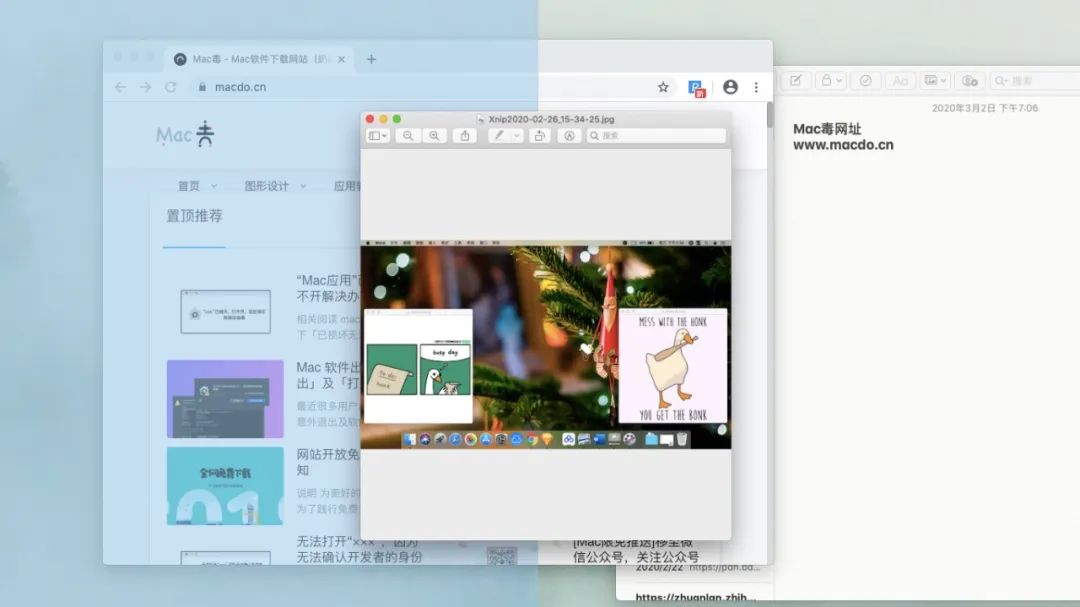
Task: Open a new Chrome tab
Action: (371, 59)
